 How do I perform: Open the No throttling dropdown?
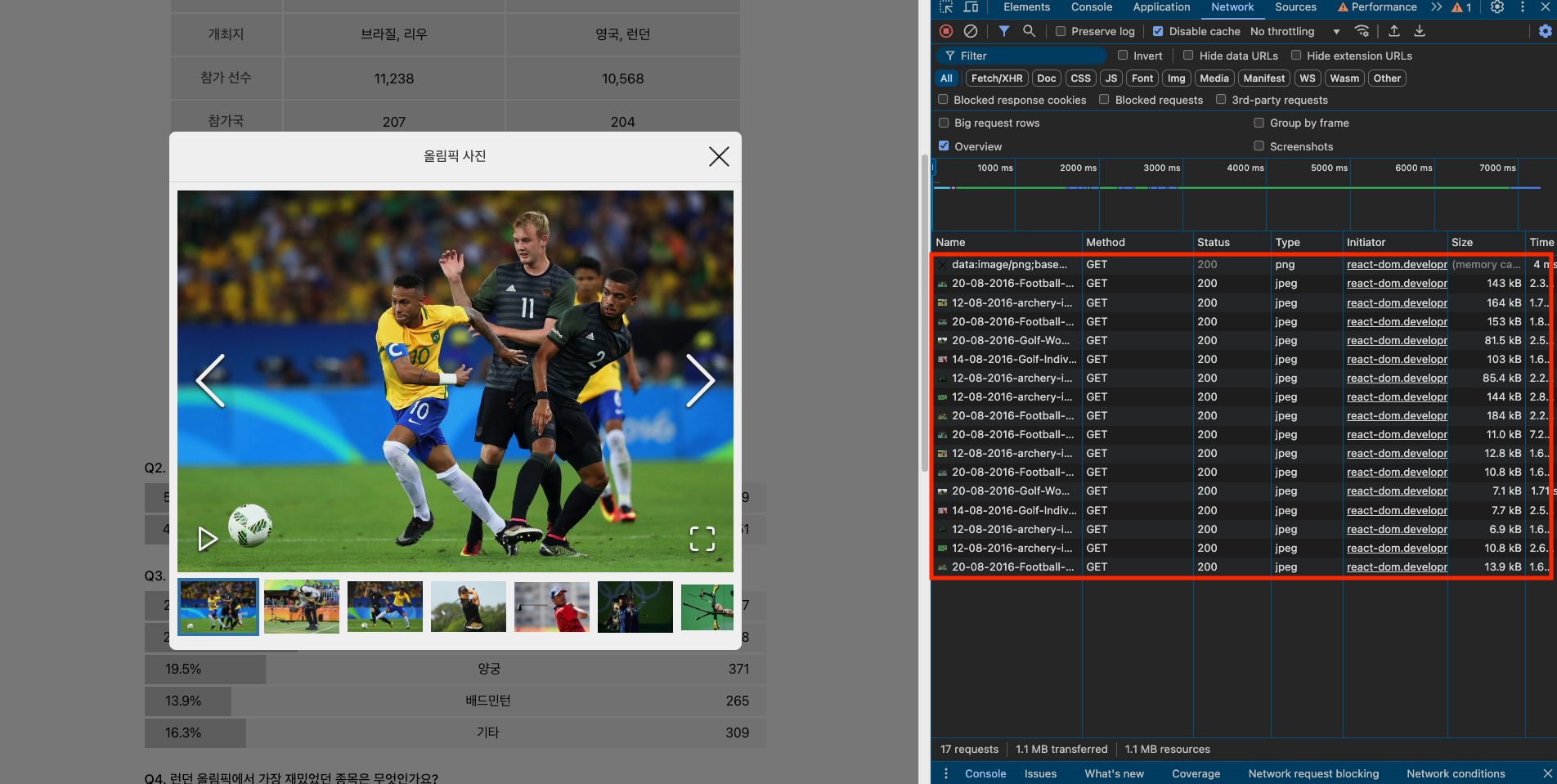1295,31
